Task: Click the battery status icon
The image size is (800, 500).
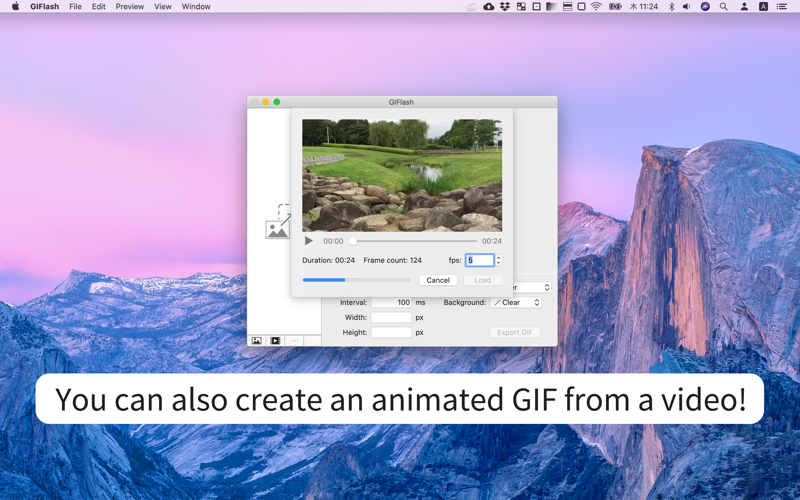Action: coord(615,7)
